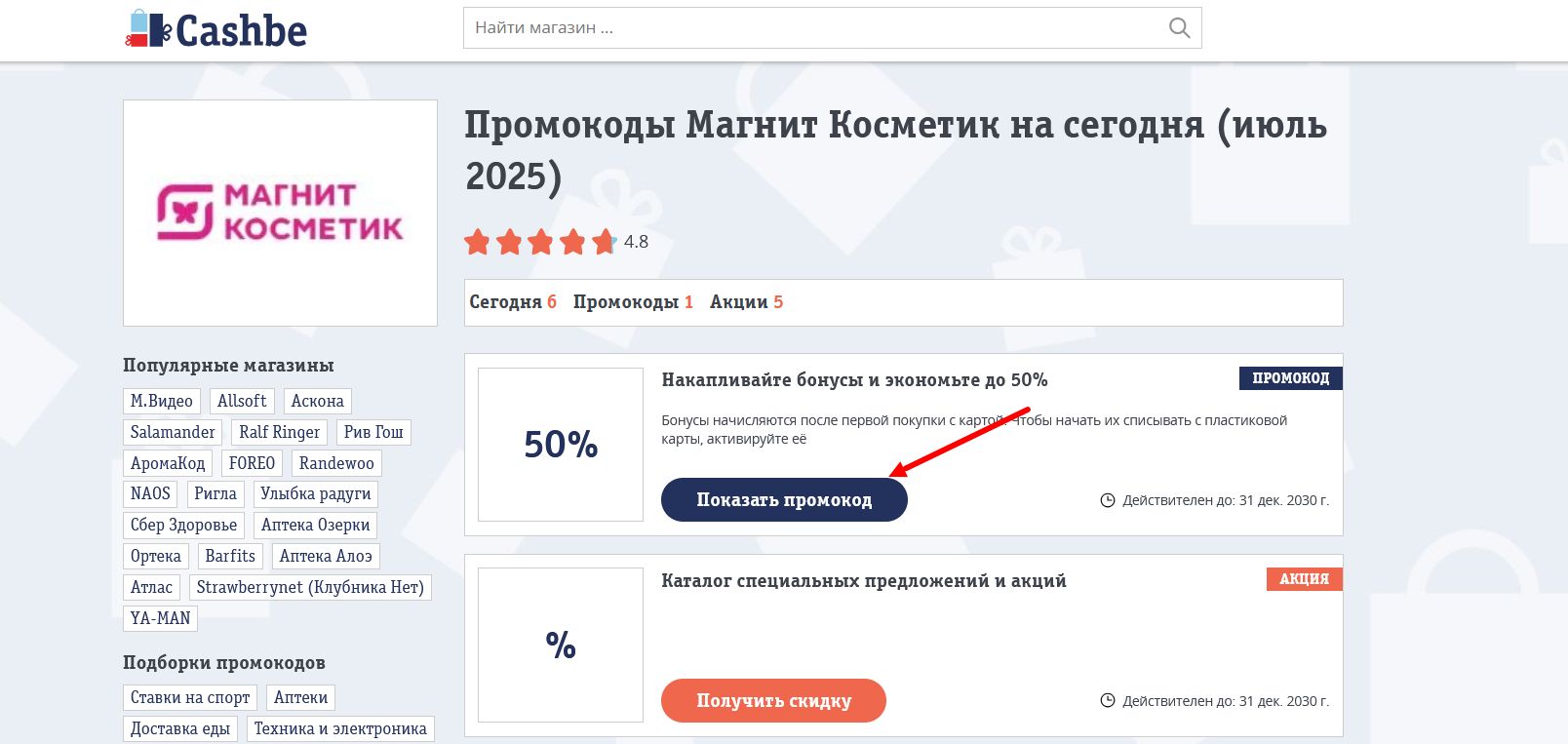Screen dimensions: 1568x744
Task: Switch to the Сегодня 6 tab
Action: pyautogui.click(x=513, y=302)
